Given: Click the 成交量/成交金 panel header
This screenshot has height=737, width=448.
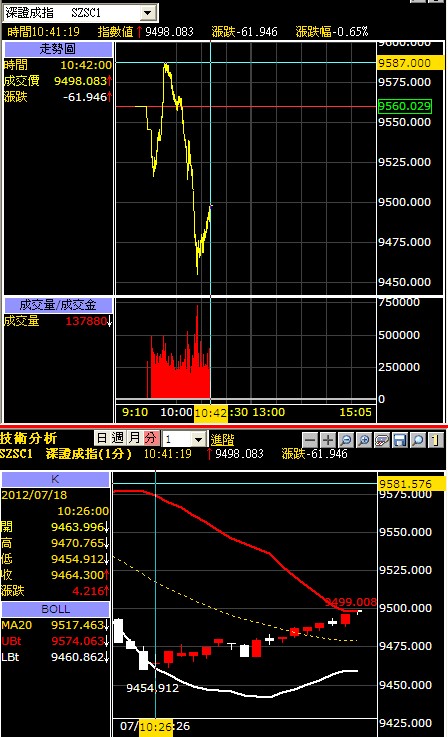Looking at the screenshot, I should pos(58,305).
